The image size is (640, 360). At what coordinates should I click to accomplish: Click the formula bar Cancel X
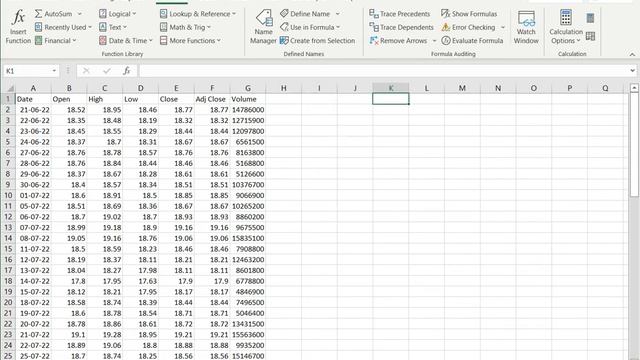[86, 71]
